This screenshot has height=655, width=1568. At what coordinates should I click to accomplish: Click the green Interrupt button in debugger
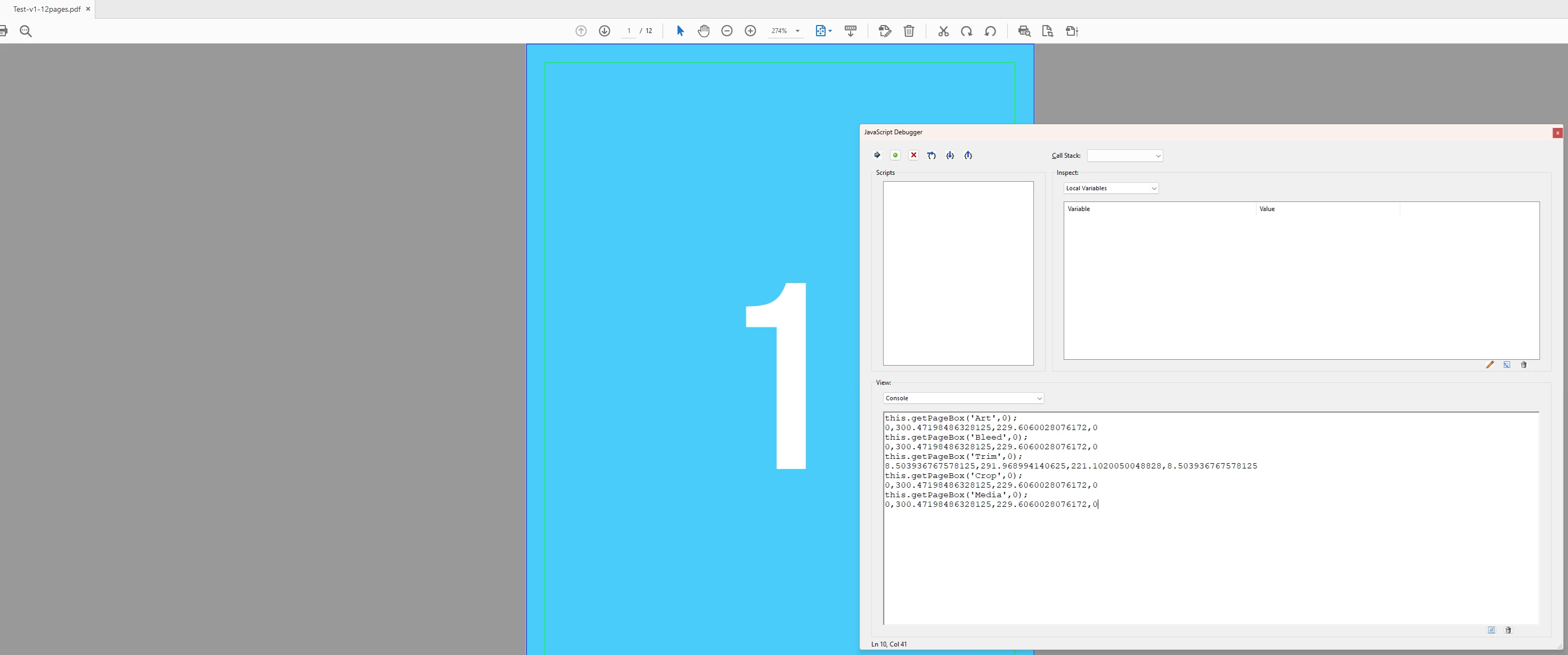click(895, 156)
